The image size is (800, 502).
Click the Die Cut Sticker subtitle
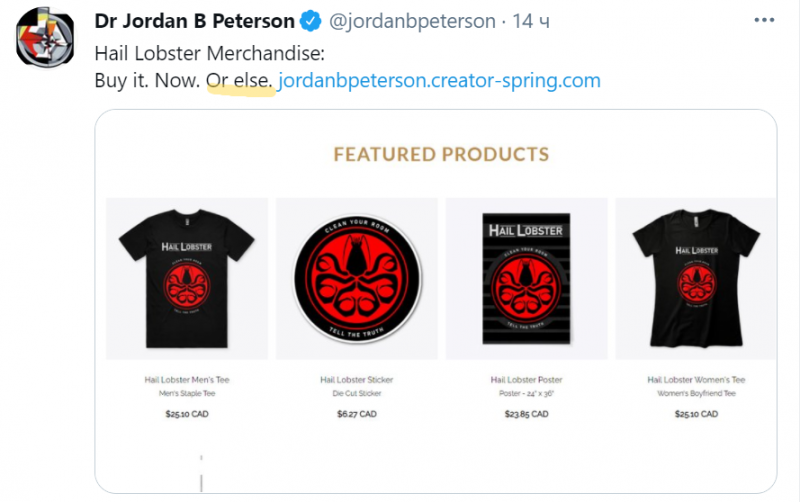[x=356, y=394]
